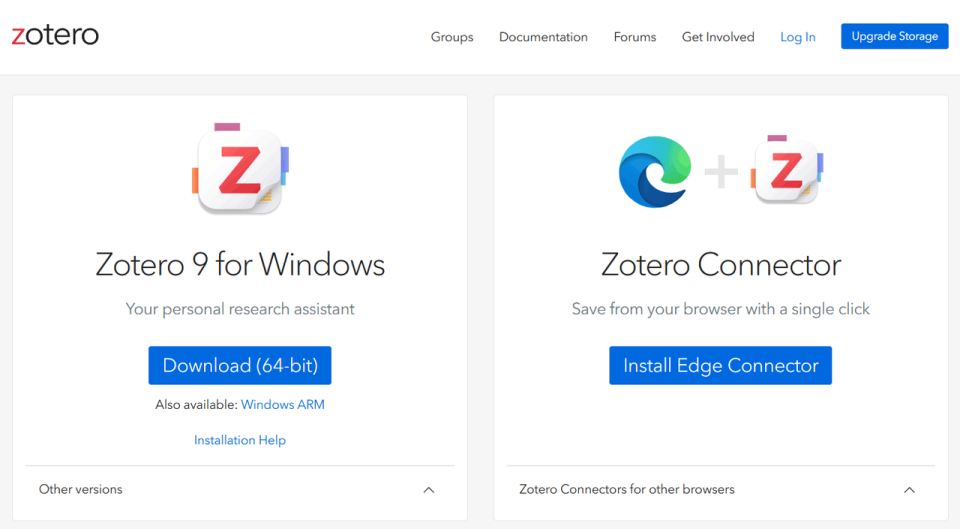Download Zotero 64-bit installer
Viewport: 960px width, 529px height.
click(240, 366)
